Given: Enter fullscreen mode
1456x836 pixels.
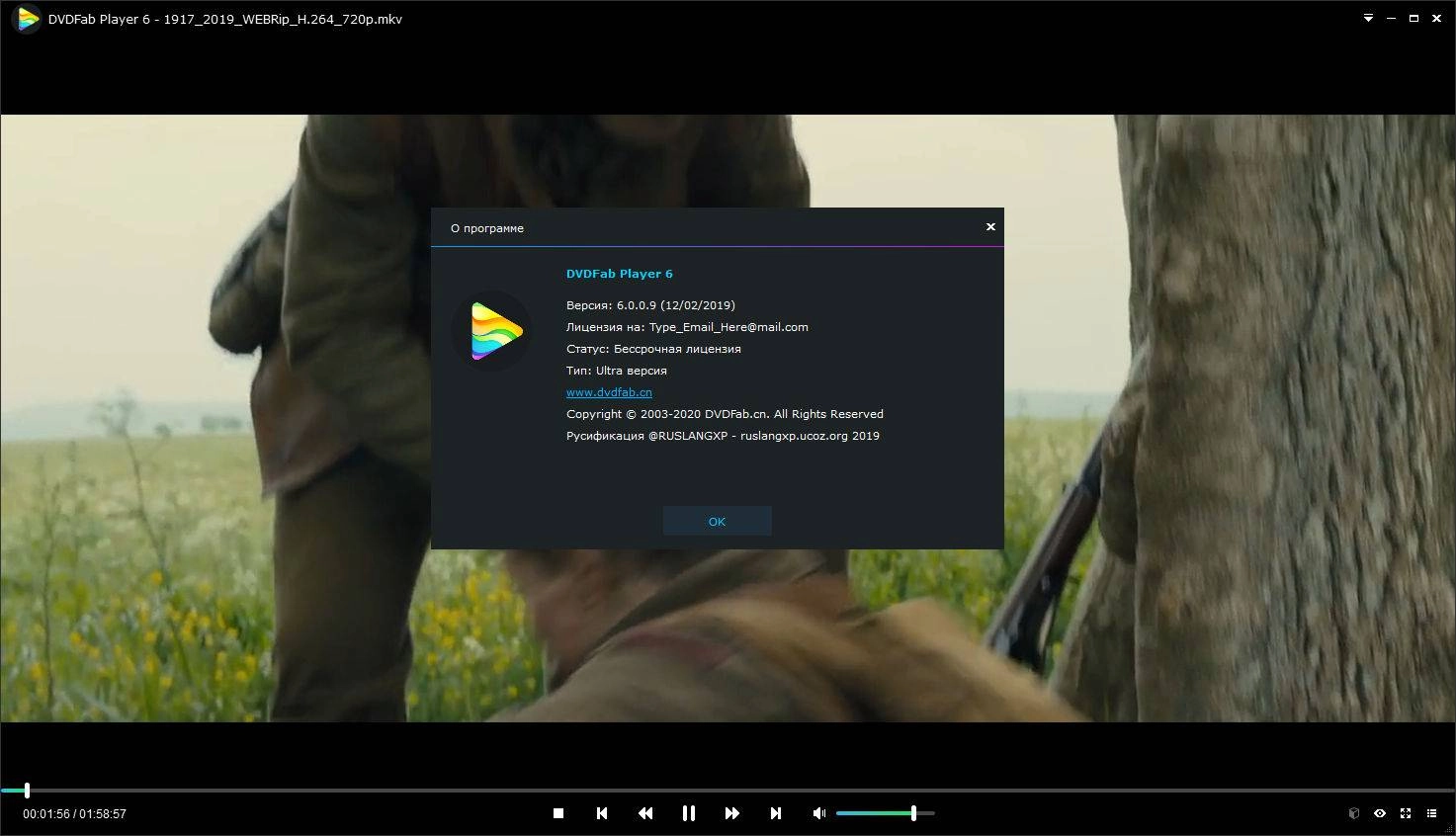Looking at the screenshot, I should tap(1406, 813).
